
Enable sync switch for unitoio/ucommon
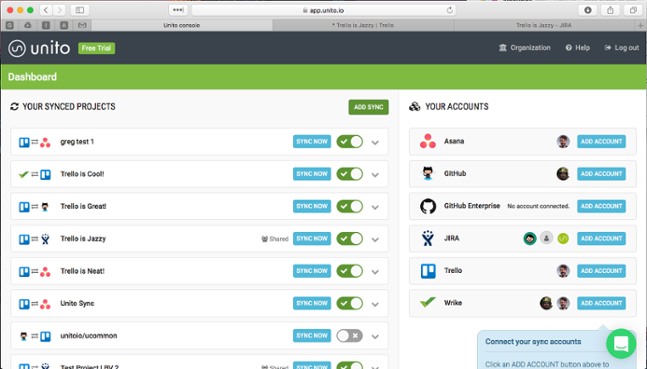[349, 336]
